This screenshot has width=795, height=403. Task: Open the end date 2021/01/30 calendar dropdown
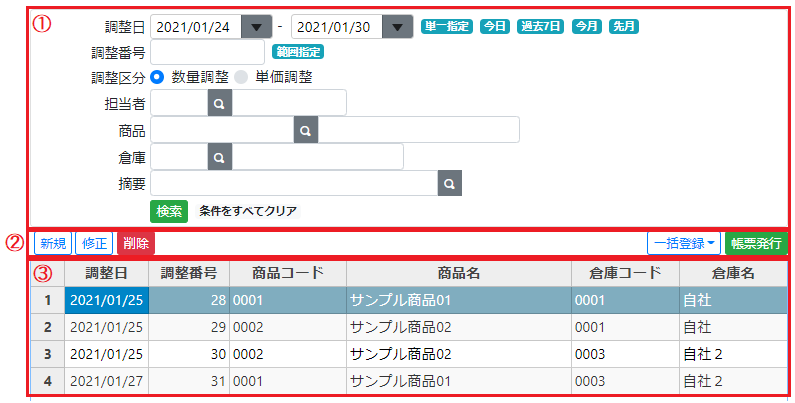pos(397,27)
